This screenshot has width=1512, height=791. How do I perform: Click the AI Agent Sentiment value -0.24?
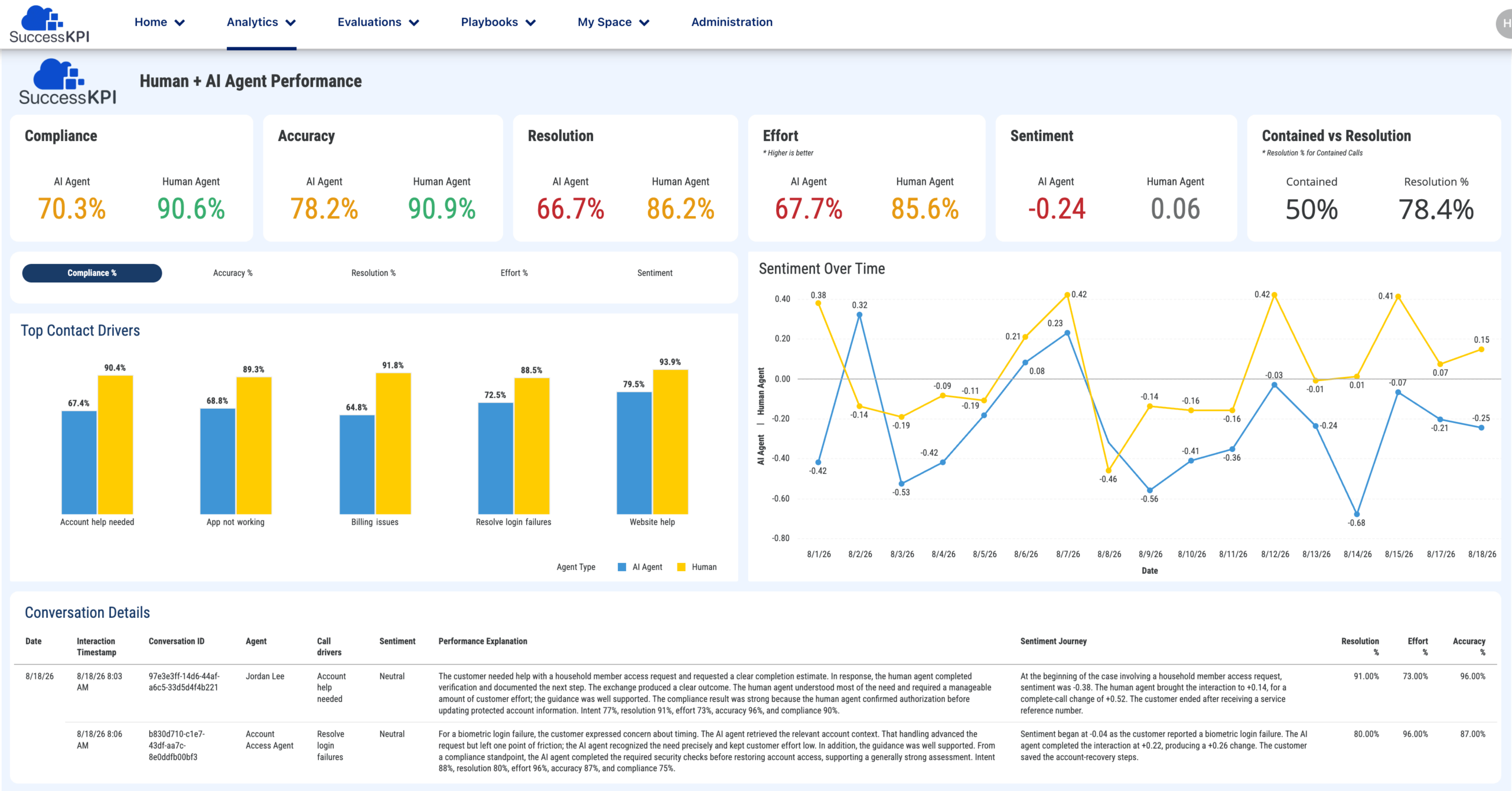tap(1057, 209)
